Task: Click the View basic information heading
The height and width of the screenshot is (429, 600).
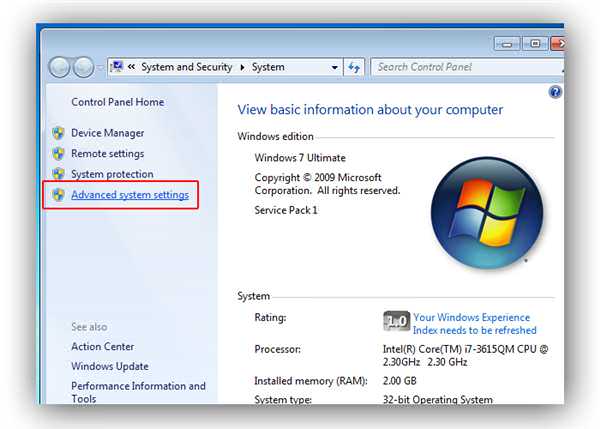Action: tap(370, 110)
